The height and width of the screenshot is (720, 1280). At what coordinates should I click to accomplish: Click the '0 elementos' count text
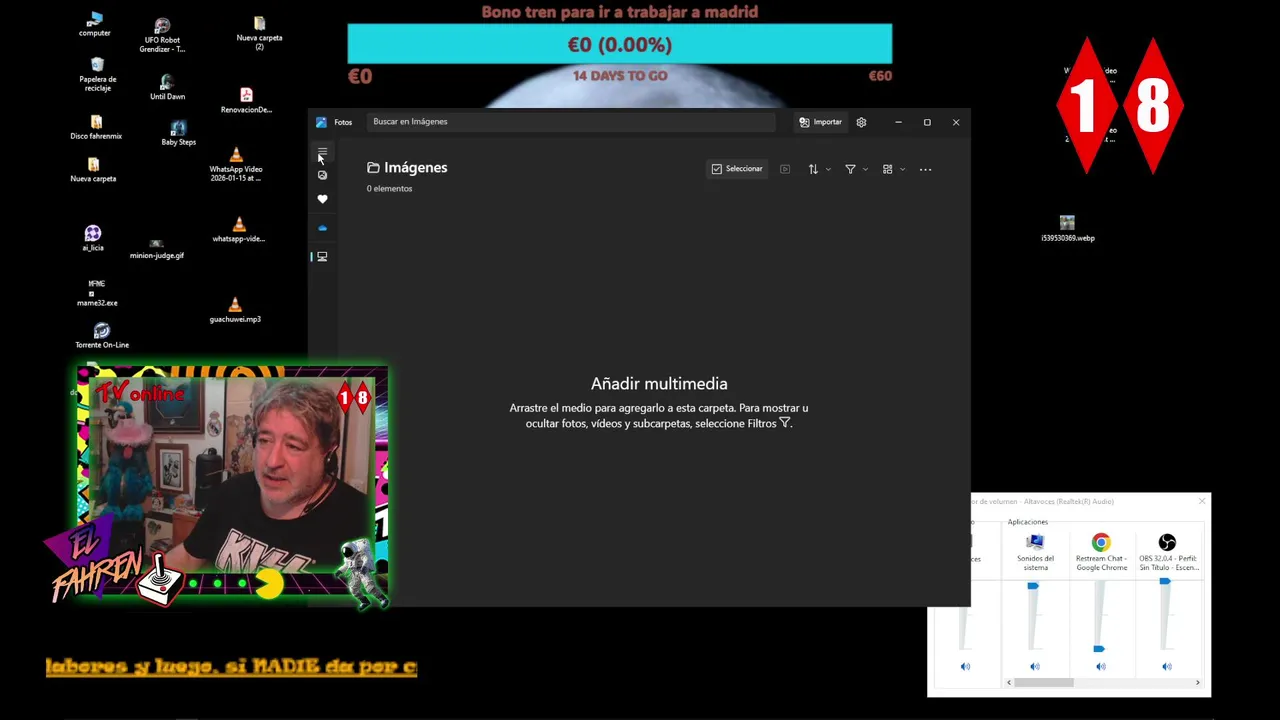coord(389,188)
